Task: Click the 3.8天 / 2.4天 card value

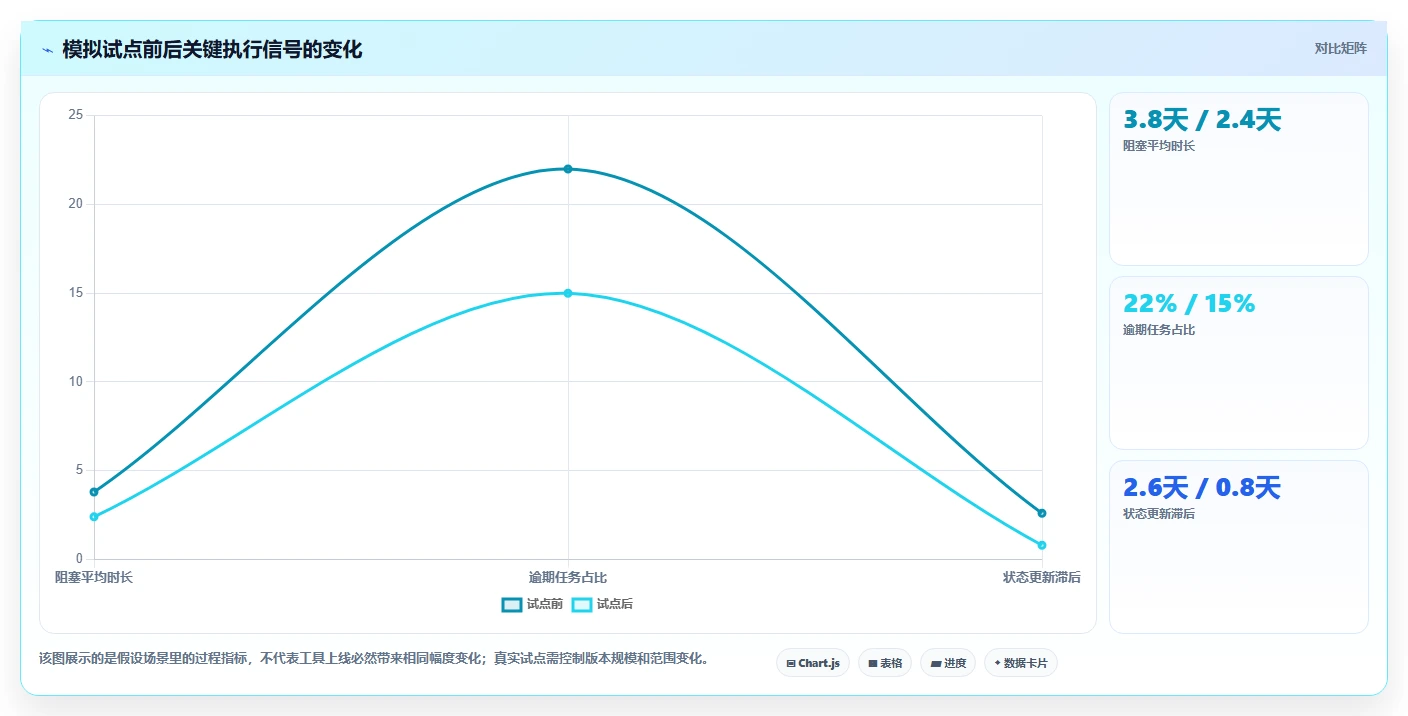Action: coord(1202,120)
